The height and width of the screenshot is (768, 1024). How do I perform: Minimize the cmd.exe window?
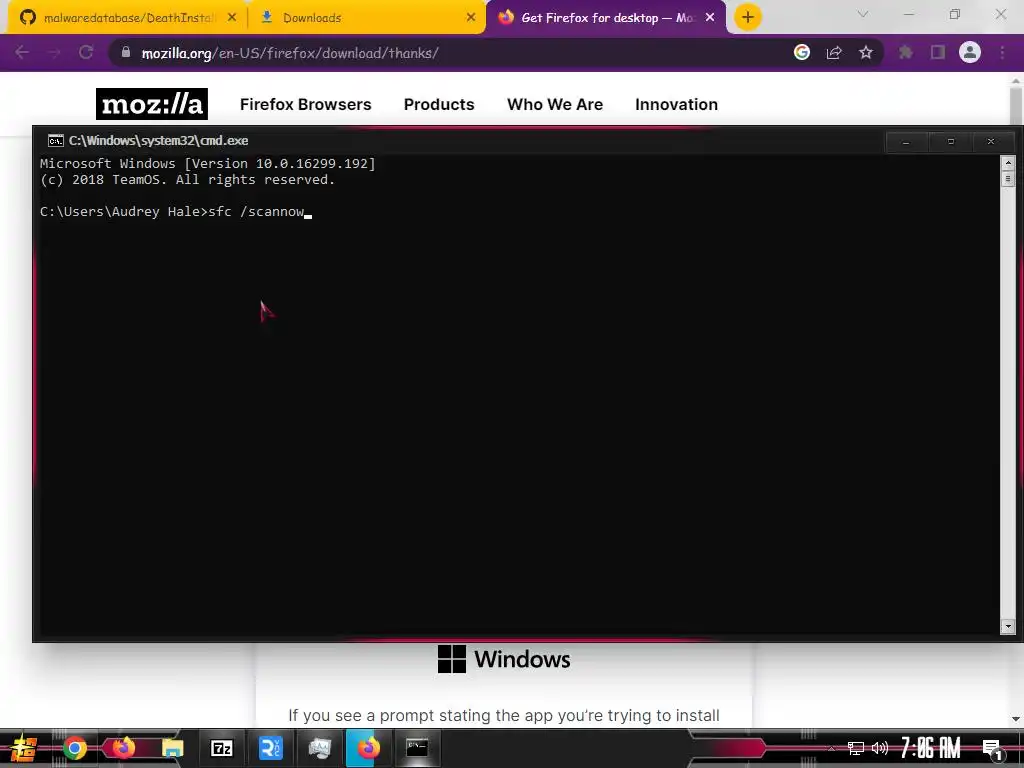(906, 142)
